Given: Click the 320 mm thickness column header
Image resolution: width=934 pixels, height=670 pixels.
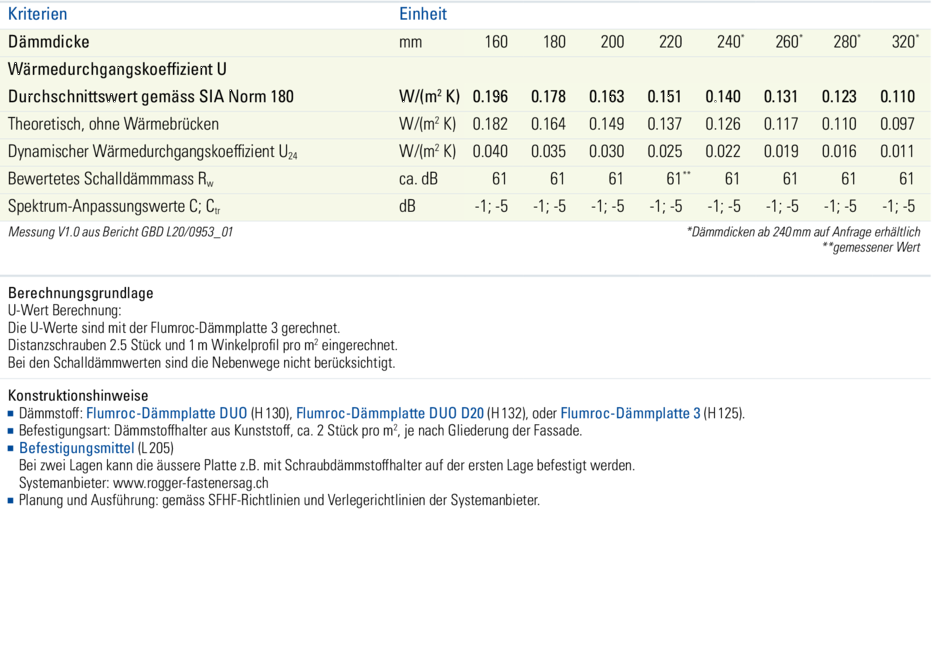Looking at the screenshot, I should [x=903, y=42].
